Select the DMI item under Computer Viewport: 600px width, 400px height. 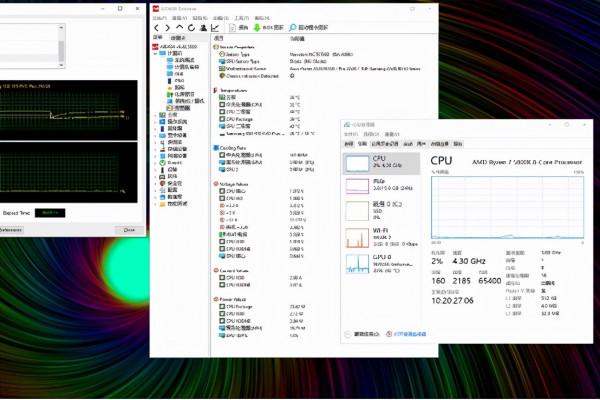point(176,74)
